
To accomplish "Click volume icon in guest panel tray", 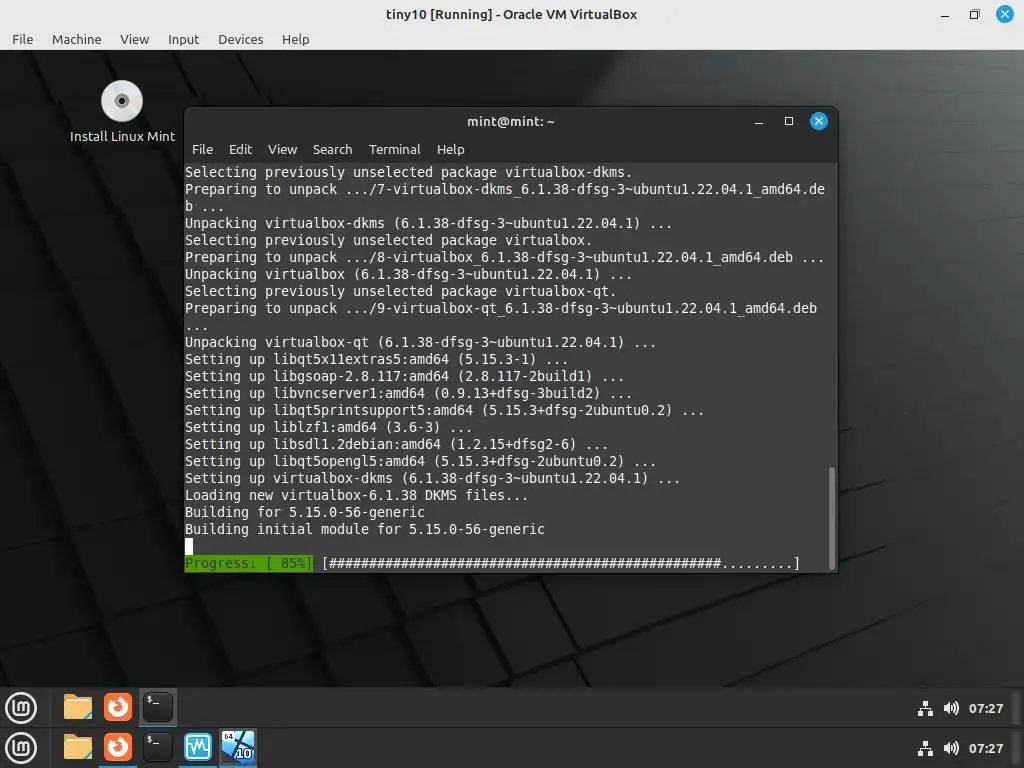I will pyautogui.click(x=951, y=709).
